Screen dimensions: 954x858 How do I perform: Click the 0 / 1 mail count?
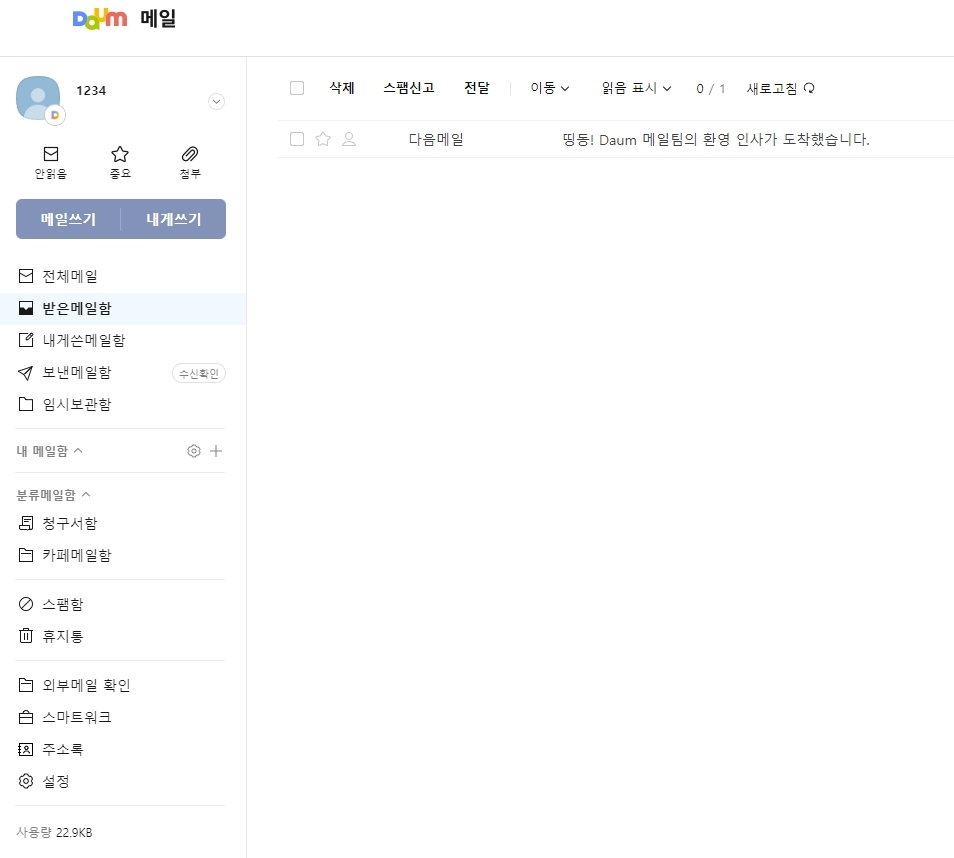[x=711, y=89]
